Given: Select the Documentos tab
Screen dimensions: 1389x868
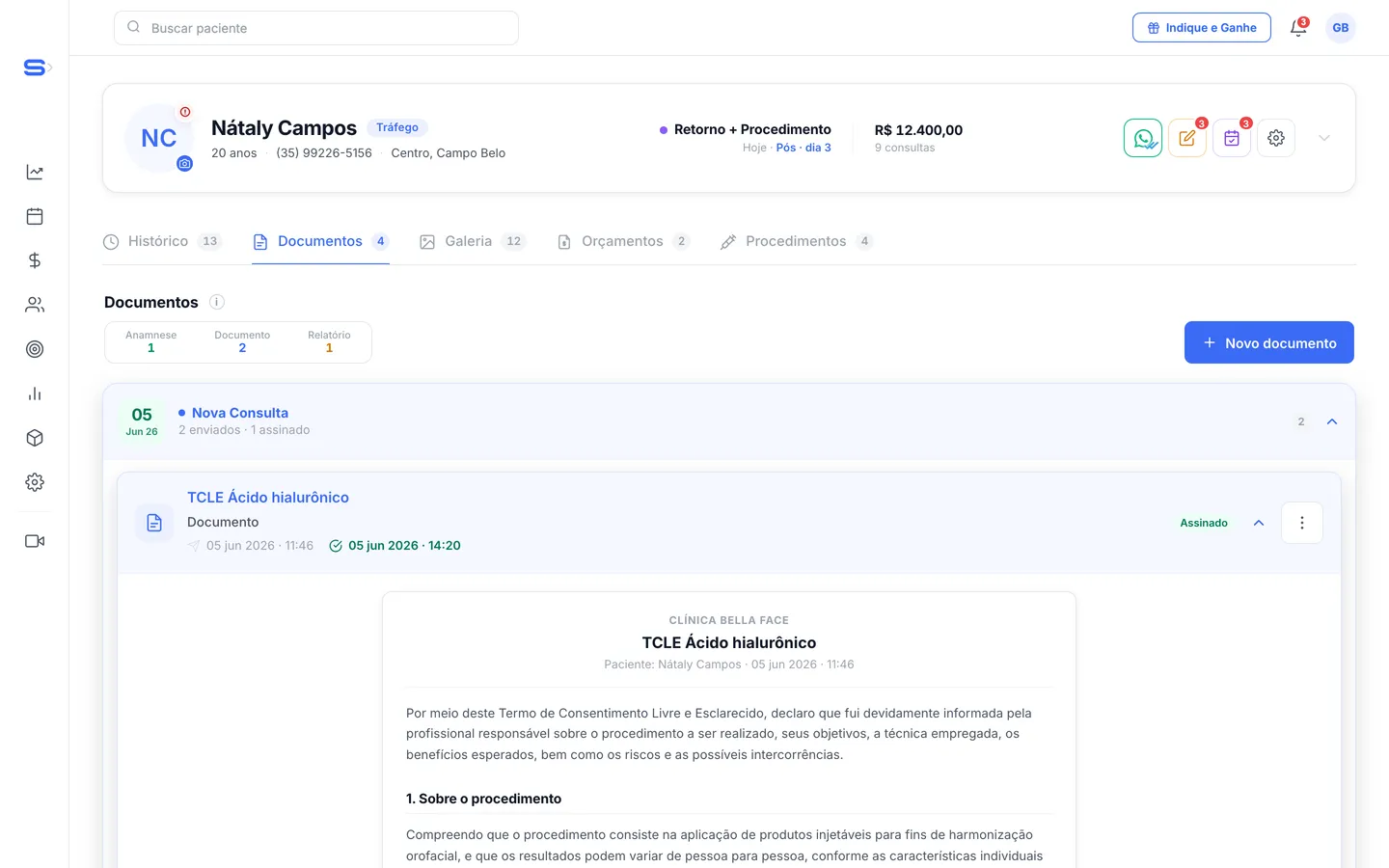Looking at the screenshot, I should tap(320, 241).
